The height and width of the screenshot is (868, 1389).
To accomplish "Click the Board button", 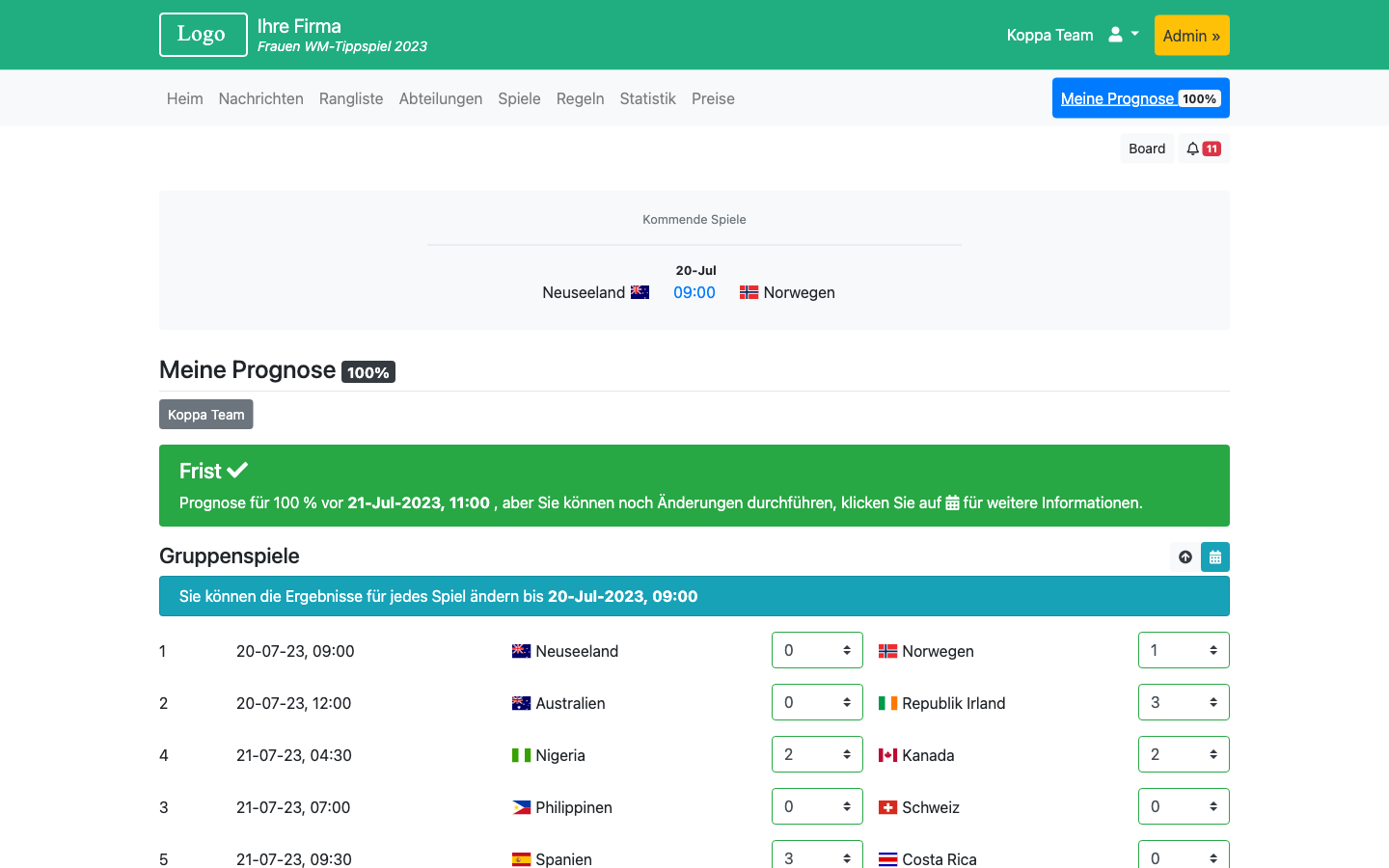I will point(1147,149).
